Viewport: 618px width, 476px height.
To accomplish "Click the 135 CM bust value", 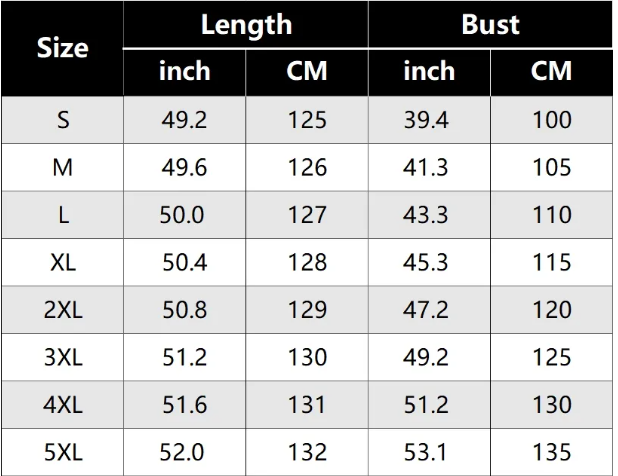I will tap(551, 452).
